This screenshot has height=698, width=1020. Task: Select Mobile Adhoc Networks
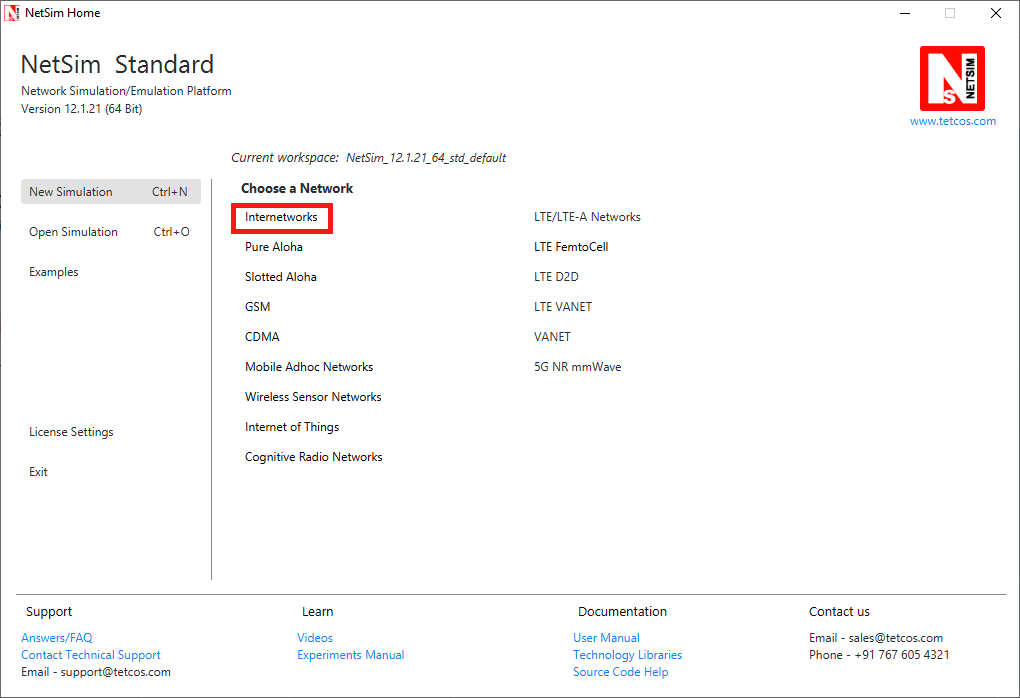[x=309, y=367]
